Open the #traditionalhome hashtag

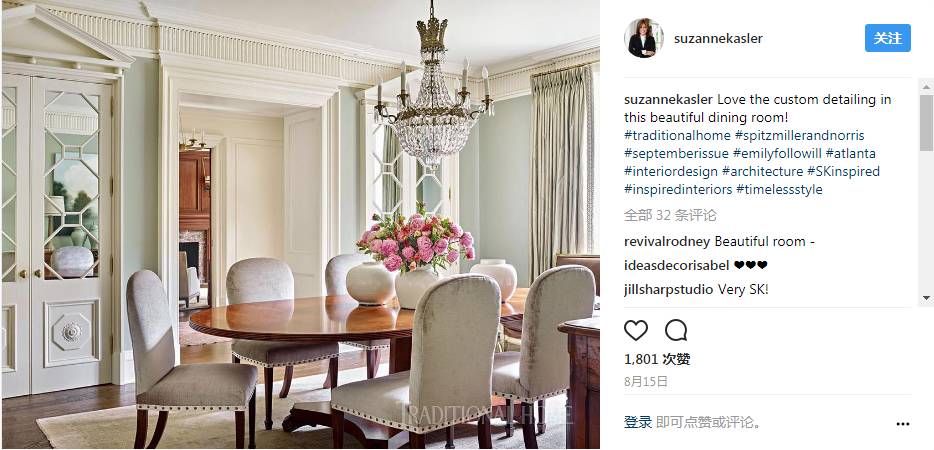click(677, 135)
